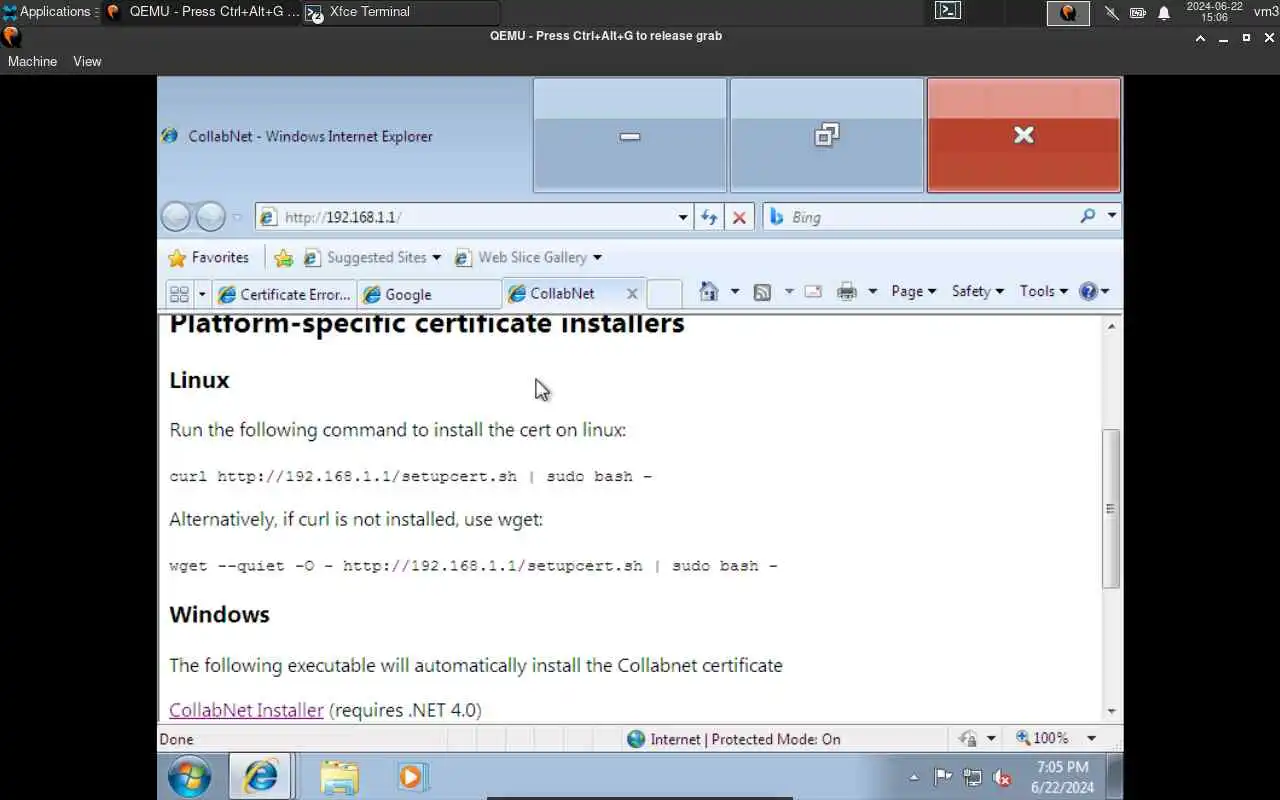The height and width of the screenshot is (800, 1280).
Task: Click the Xfce disconnected network icon
Action: point(1111,13)
